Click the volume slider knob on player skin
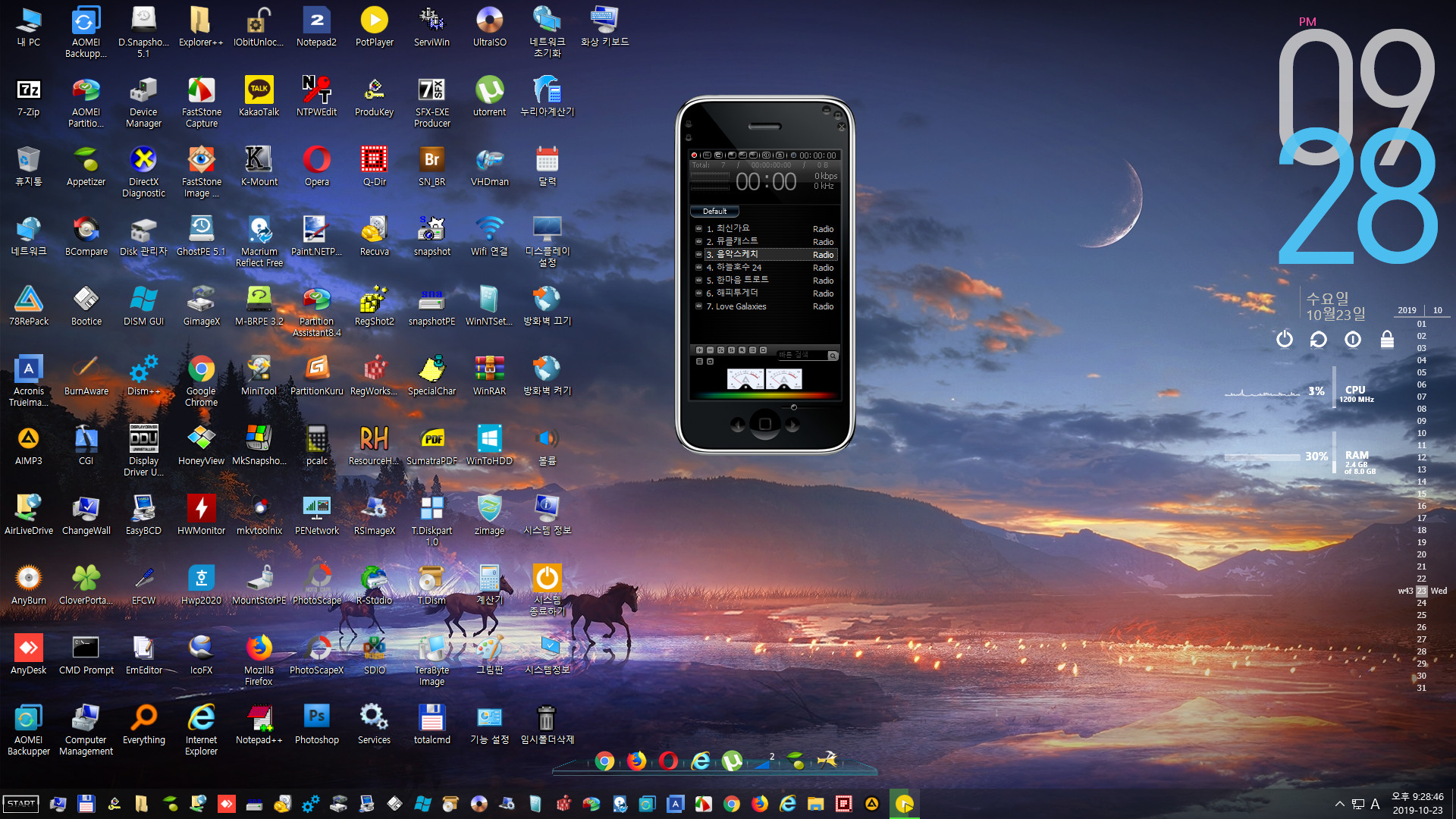Viewport: 1456px width, 819px height. (x=794, y=407)
